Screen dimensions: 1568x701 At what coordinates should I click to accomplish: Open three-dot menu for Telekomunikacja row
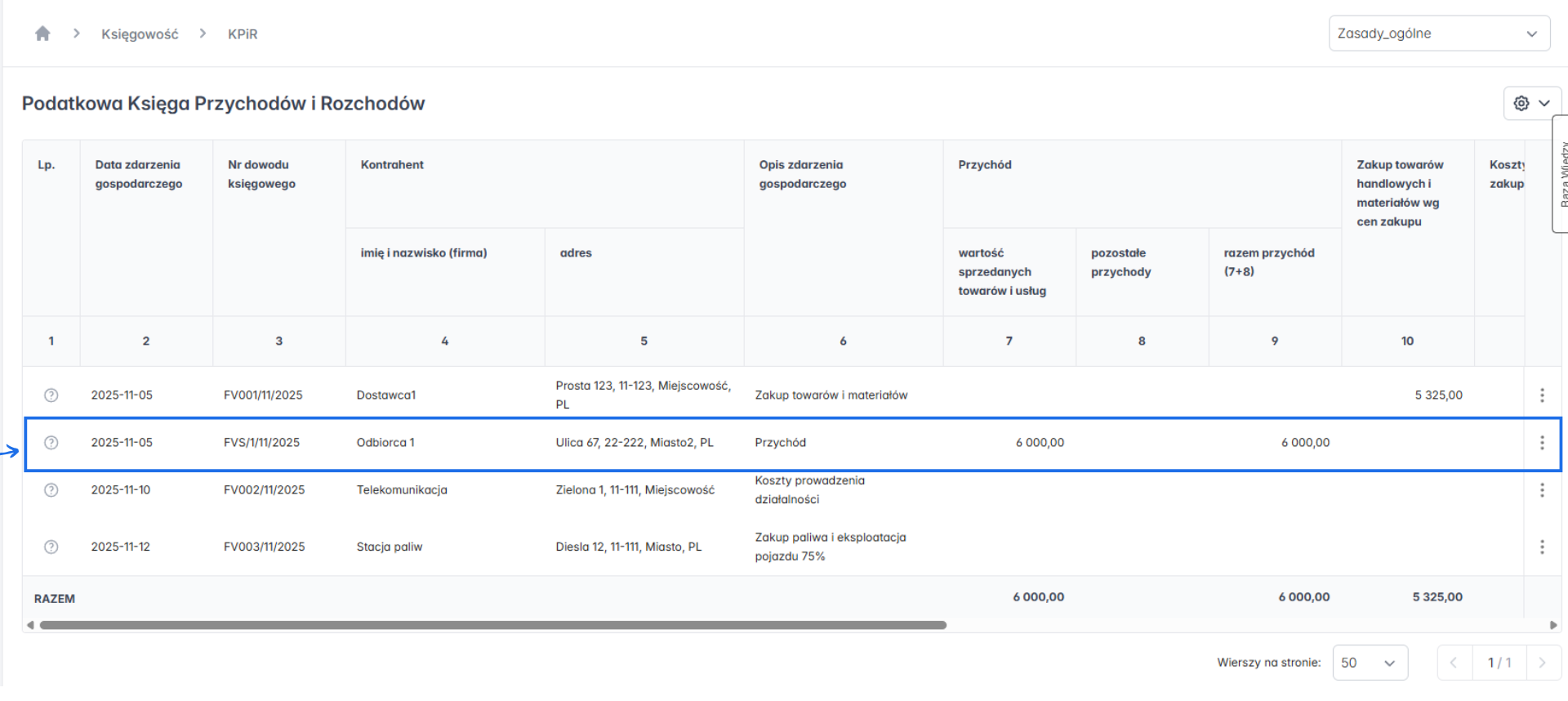coord(1542,490)
